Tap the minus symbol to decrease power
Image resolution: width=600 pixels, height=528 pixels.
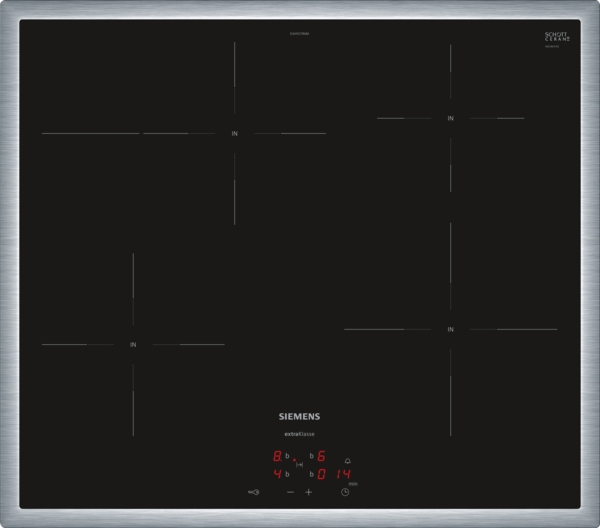pos(290,492)
